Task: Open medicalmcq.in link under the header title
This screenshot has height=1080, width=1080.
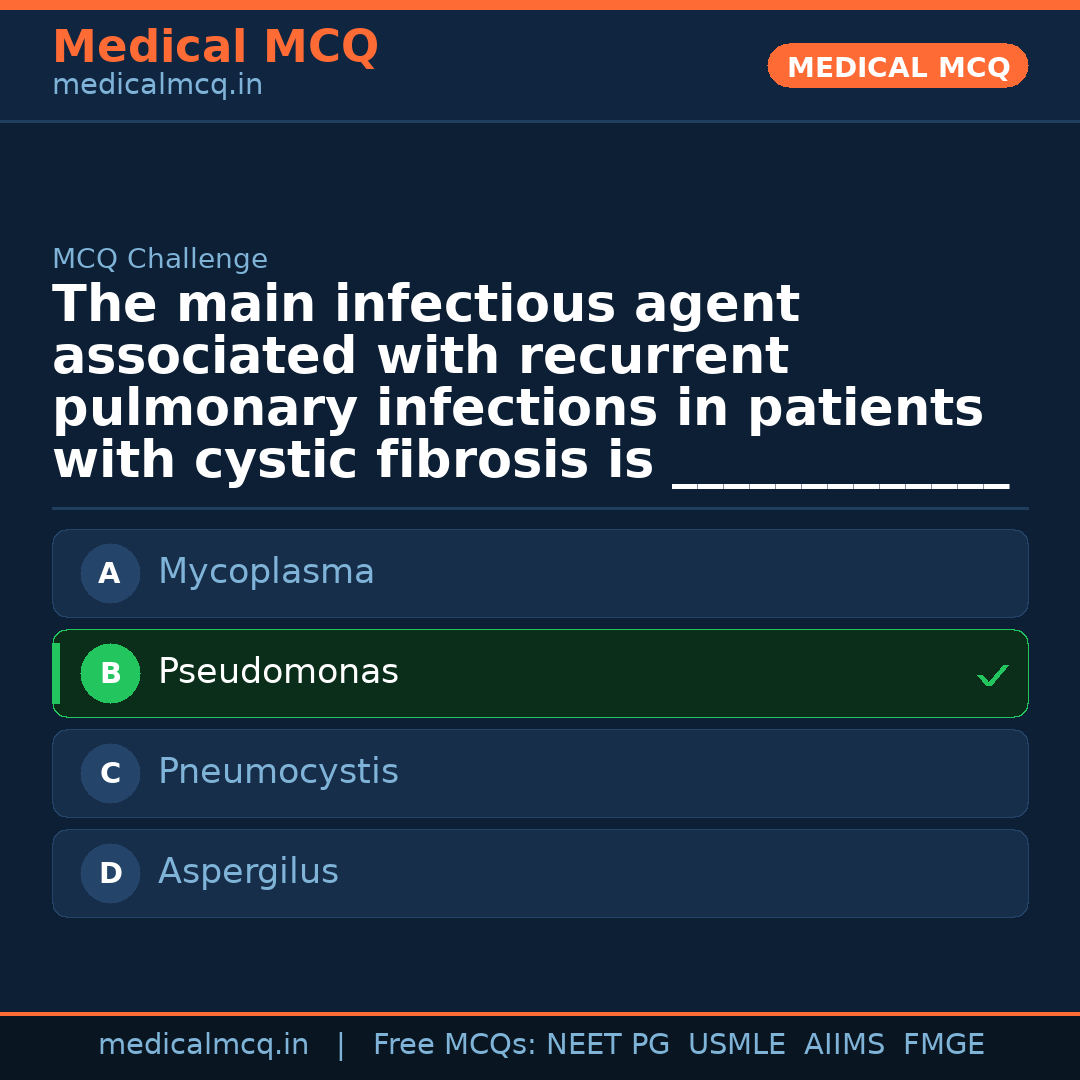Action: [157, 86]
